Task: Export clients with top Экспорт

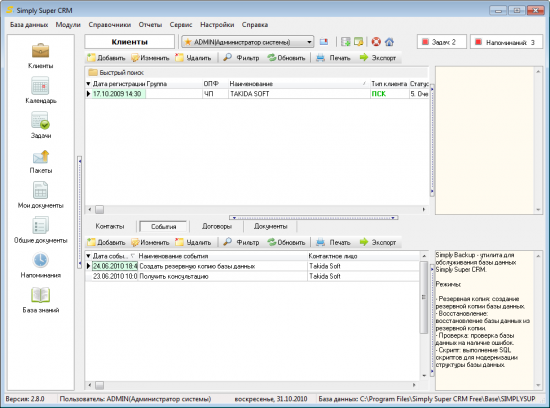Action: pyautogui.click(x=378, y=58)
